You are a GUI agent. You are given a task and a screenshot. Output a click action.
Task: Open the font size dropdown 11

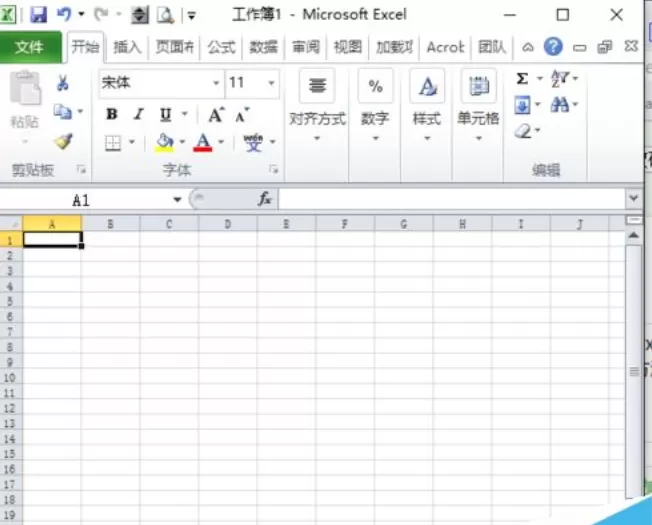(271, 83)
